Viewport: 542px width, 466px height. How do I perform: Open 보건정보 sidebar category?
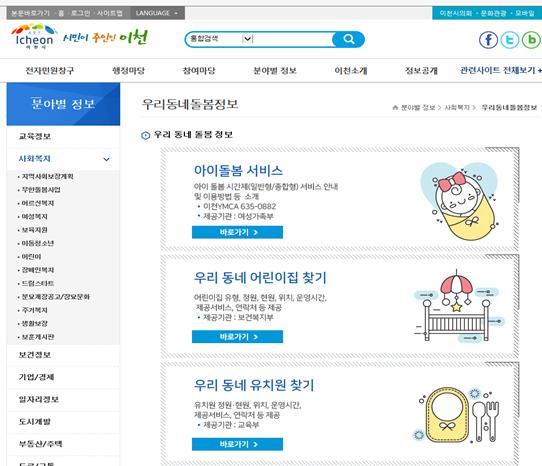[x=35, y=355]
